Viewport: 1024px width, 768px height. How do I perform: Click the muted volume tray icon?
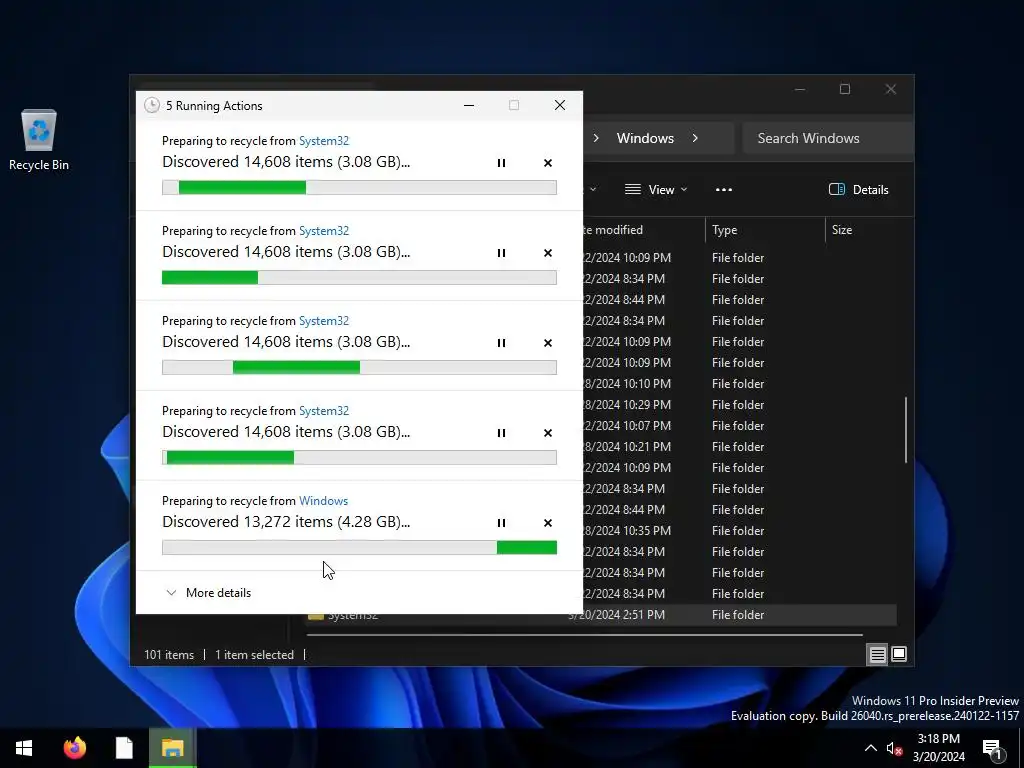tap(894, 748)
